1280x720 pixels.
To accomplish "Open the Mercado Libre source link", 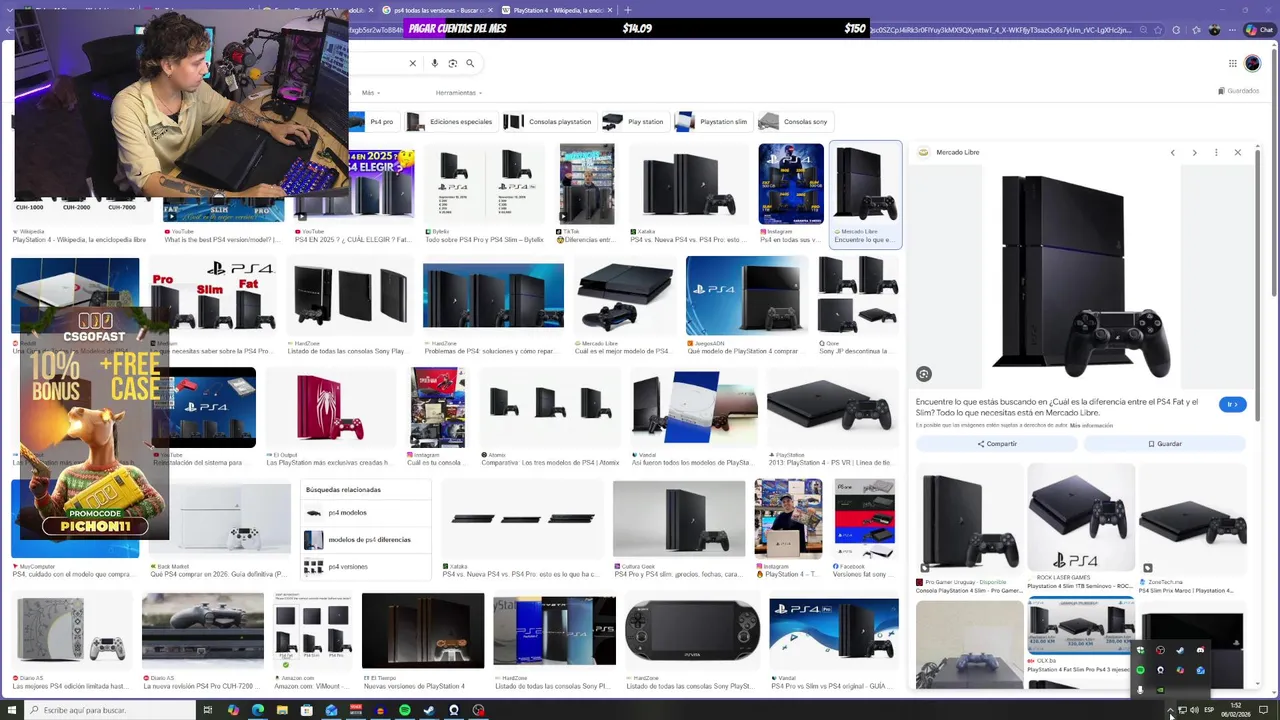I will pos(950,152).
